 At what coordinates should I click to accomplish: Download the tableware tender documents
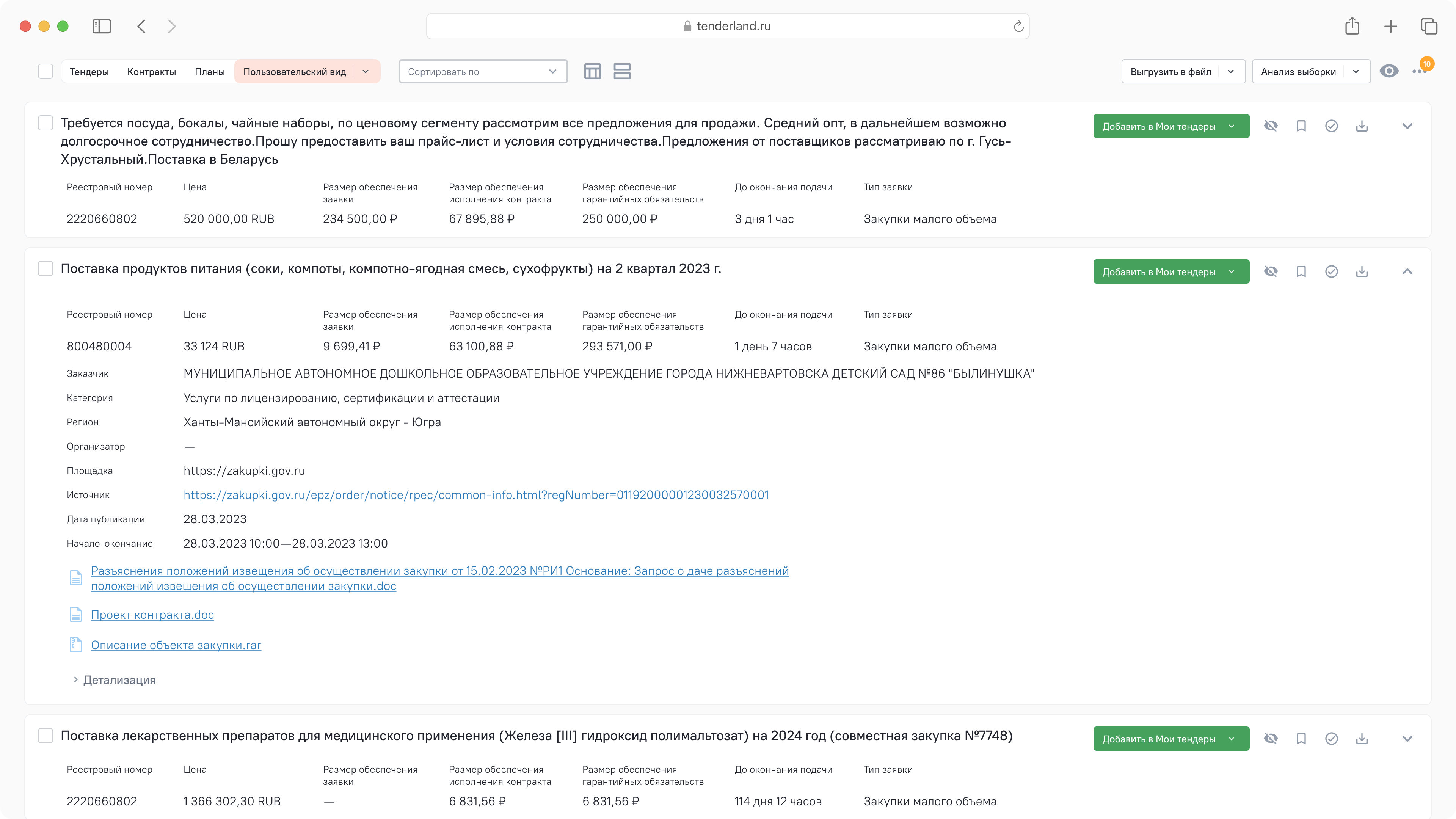1362,126
